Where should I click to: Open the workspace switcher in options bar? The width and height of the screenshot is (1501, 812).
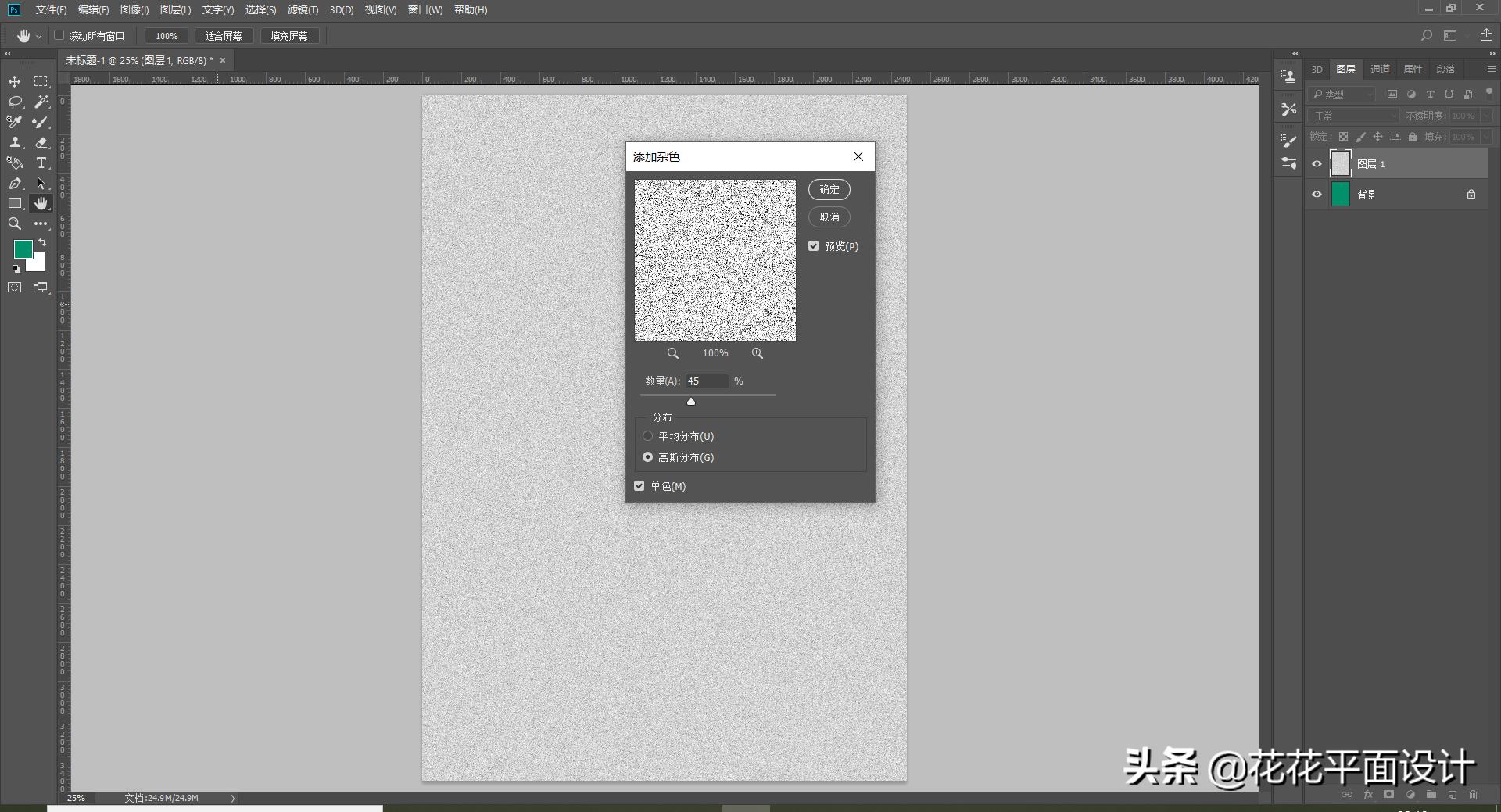(1450, 35)
